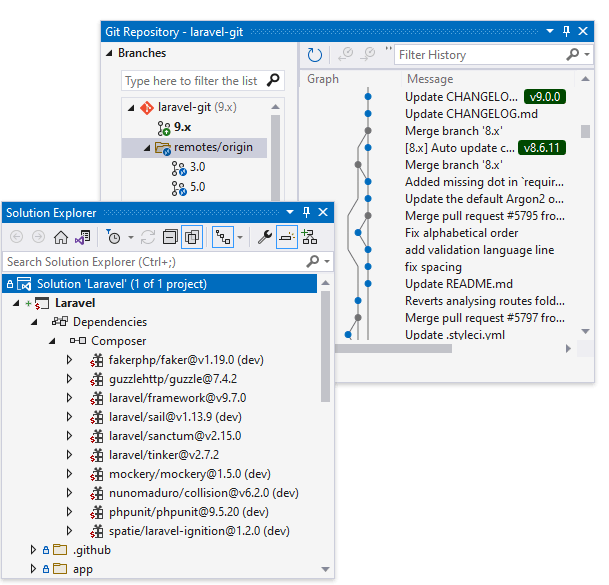Click spatie/laravel-ignition package icon

[97, 531]
